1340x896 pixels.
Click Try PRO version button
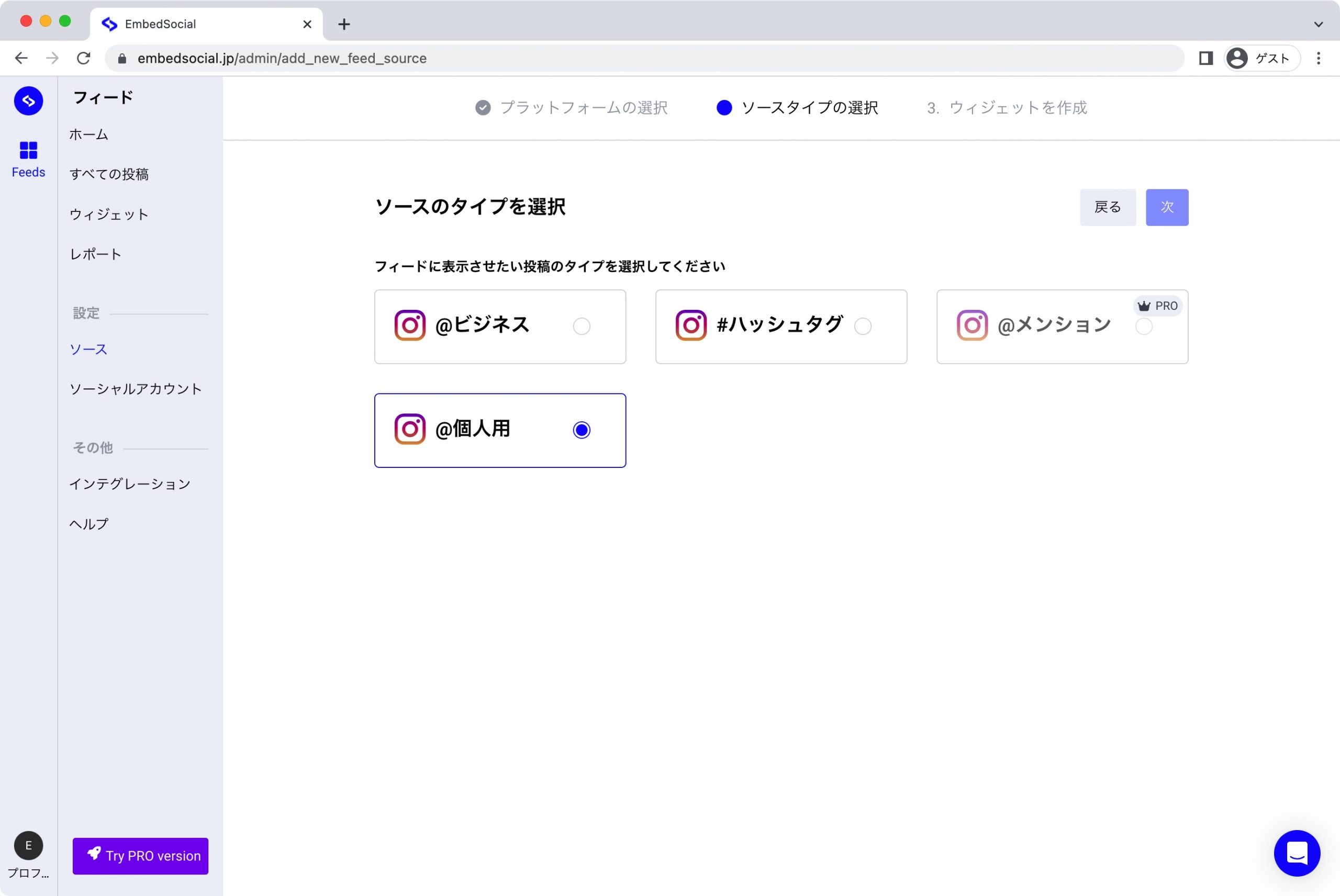(x=141, y=856)
